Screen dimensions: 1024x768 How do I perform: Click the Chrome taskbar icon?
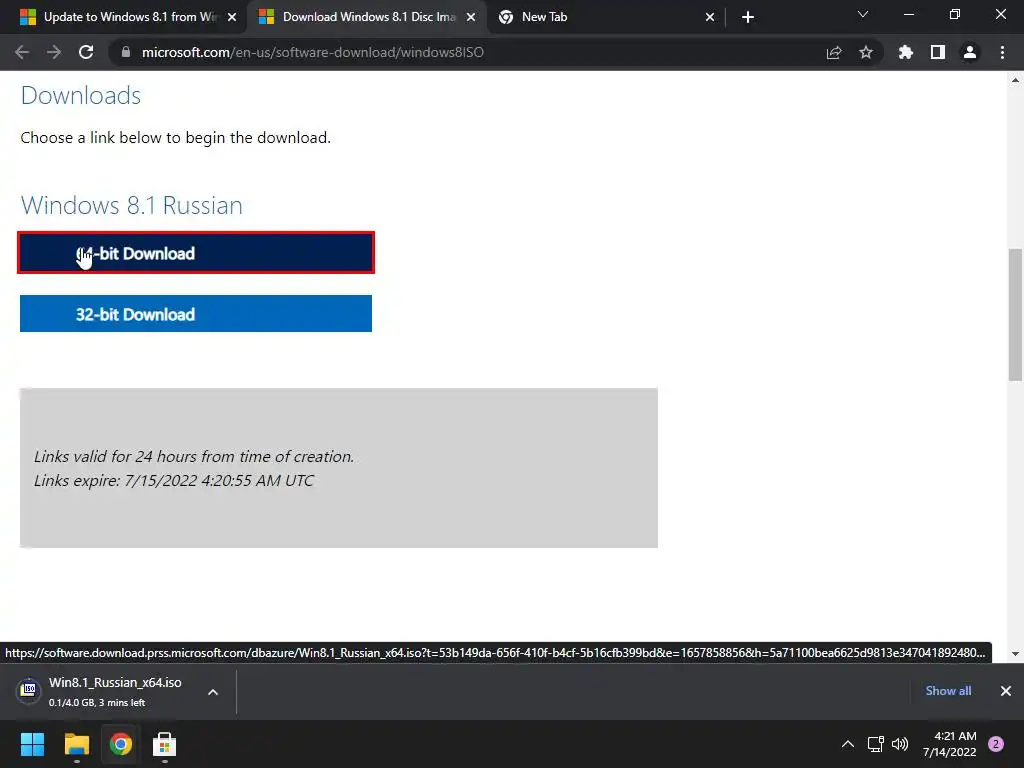click(121, 744)
